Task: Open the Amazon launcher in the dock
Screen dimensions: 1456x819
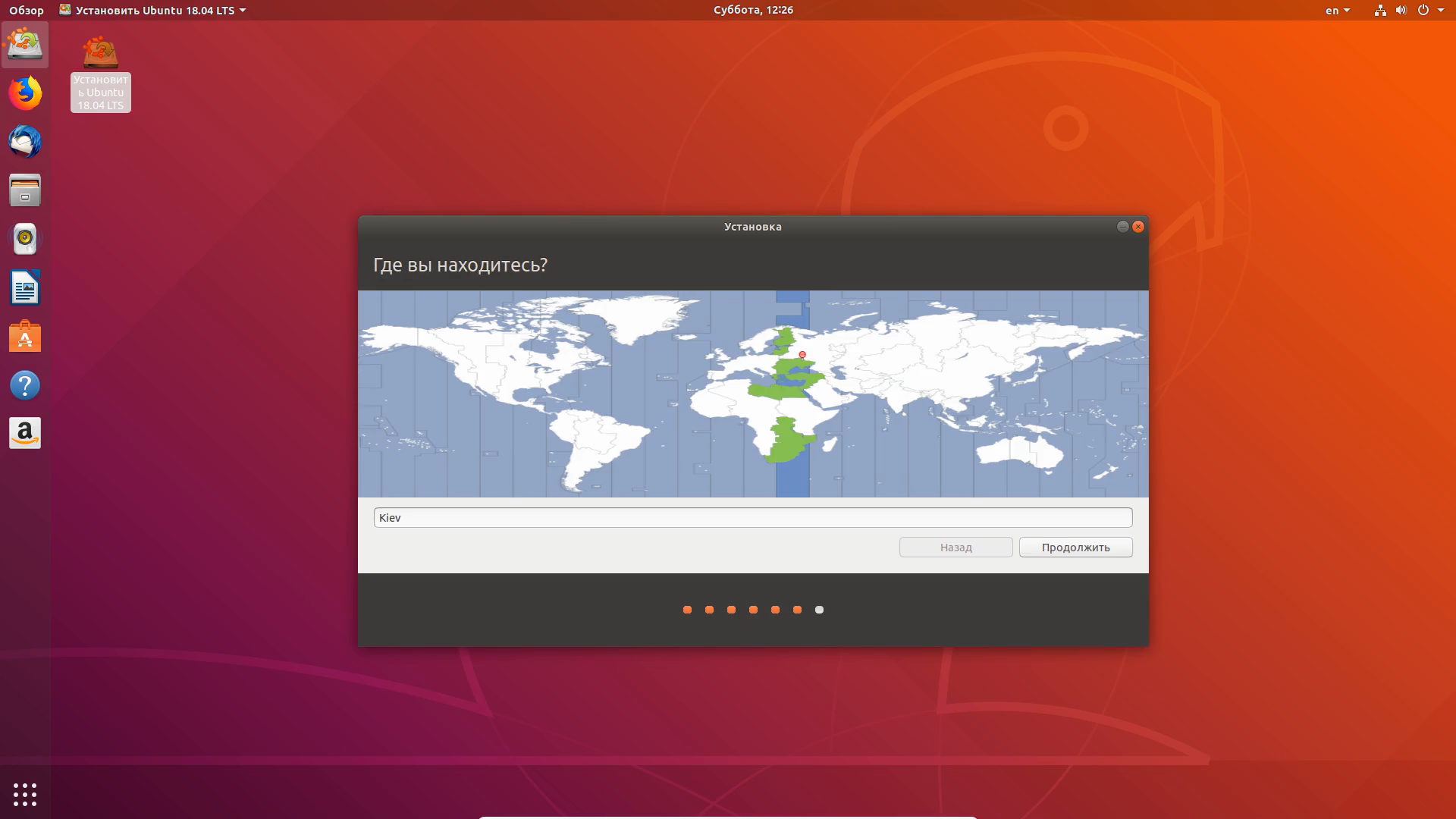Action: point(25,434)
